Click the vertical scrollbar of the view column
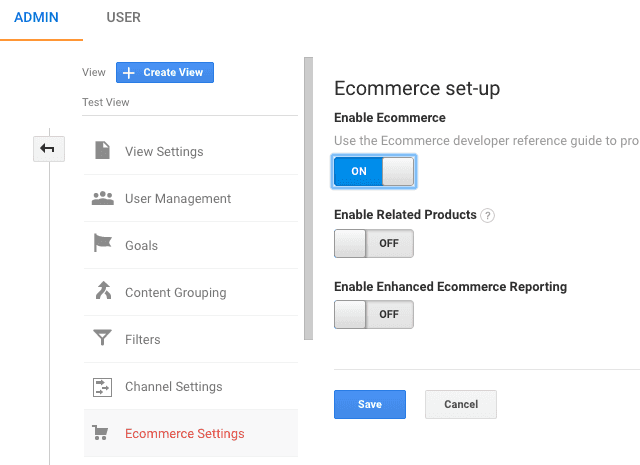The image size is (640, 465). pos(309,198)
